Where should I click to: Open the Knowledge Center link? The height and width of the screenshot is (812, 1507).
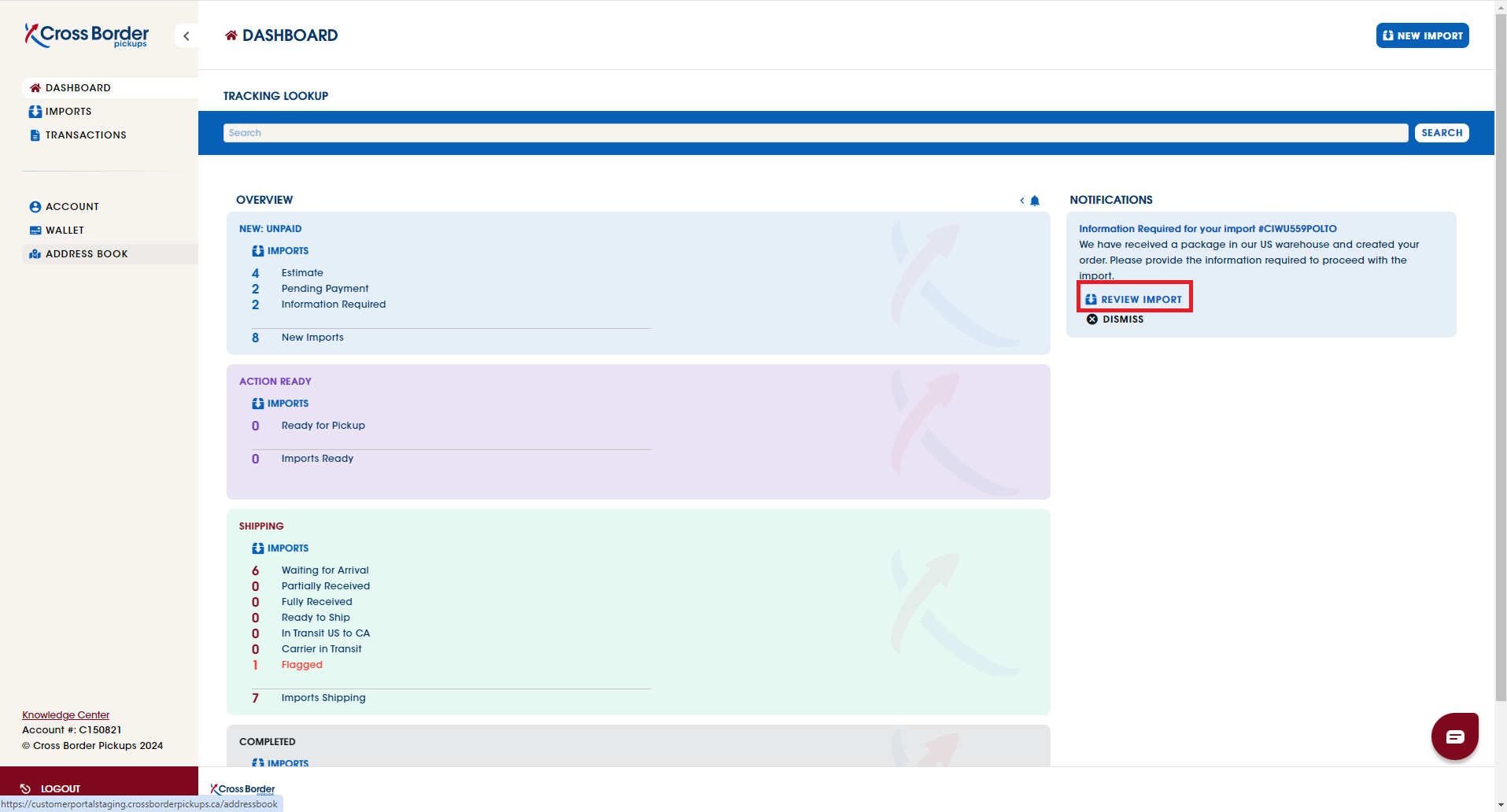click(x=65, y=715)
